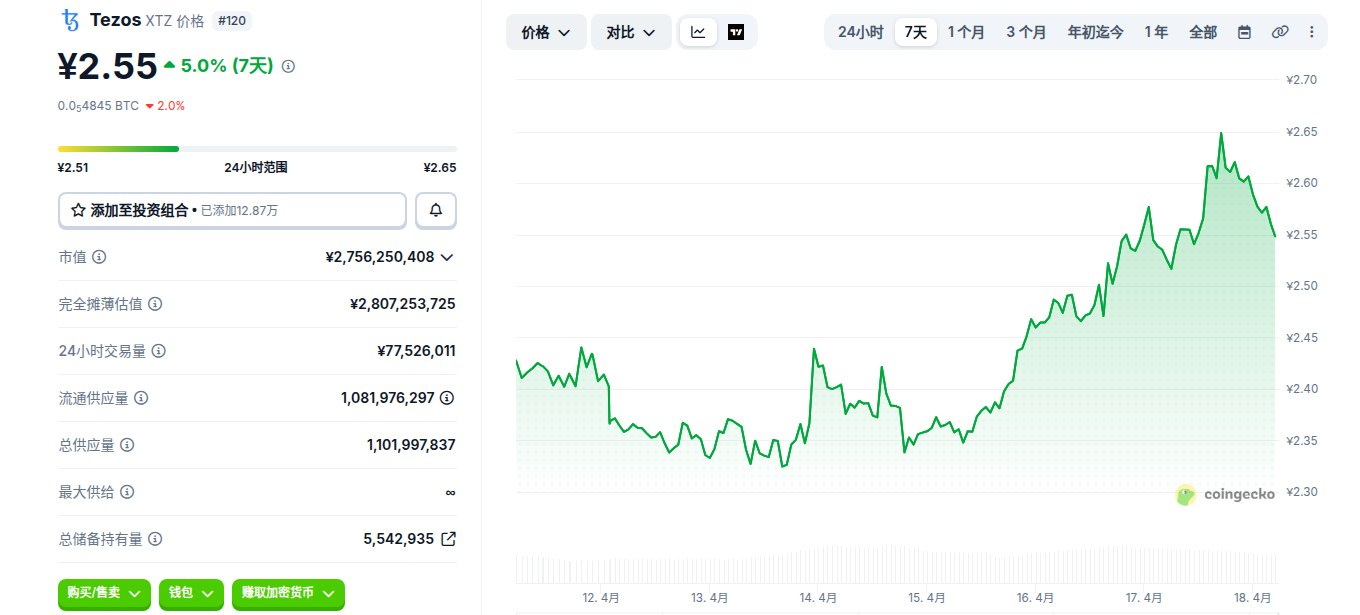Select the 7天 time range tab

915,32
